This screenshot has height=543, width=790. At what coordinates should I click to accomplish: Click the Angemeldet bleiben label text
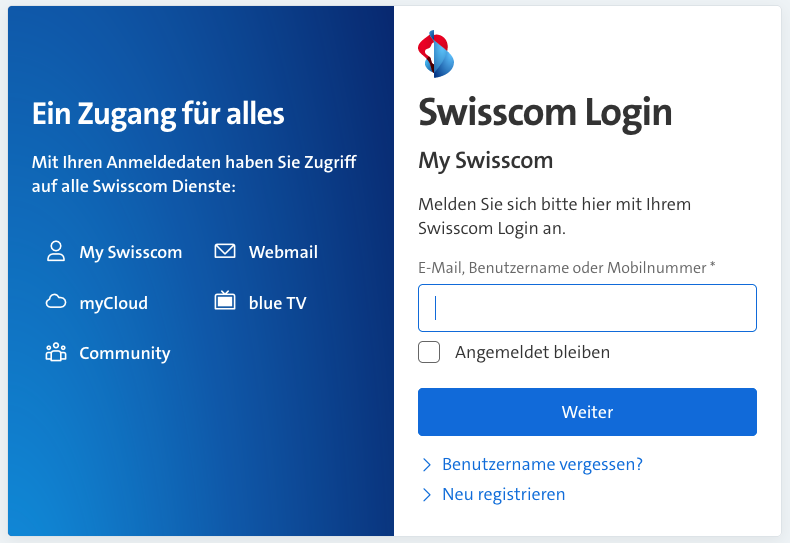pos(532,352)
